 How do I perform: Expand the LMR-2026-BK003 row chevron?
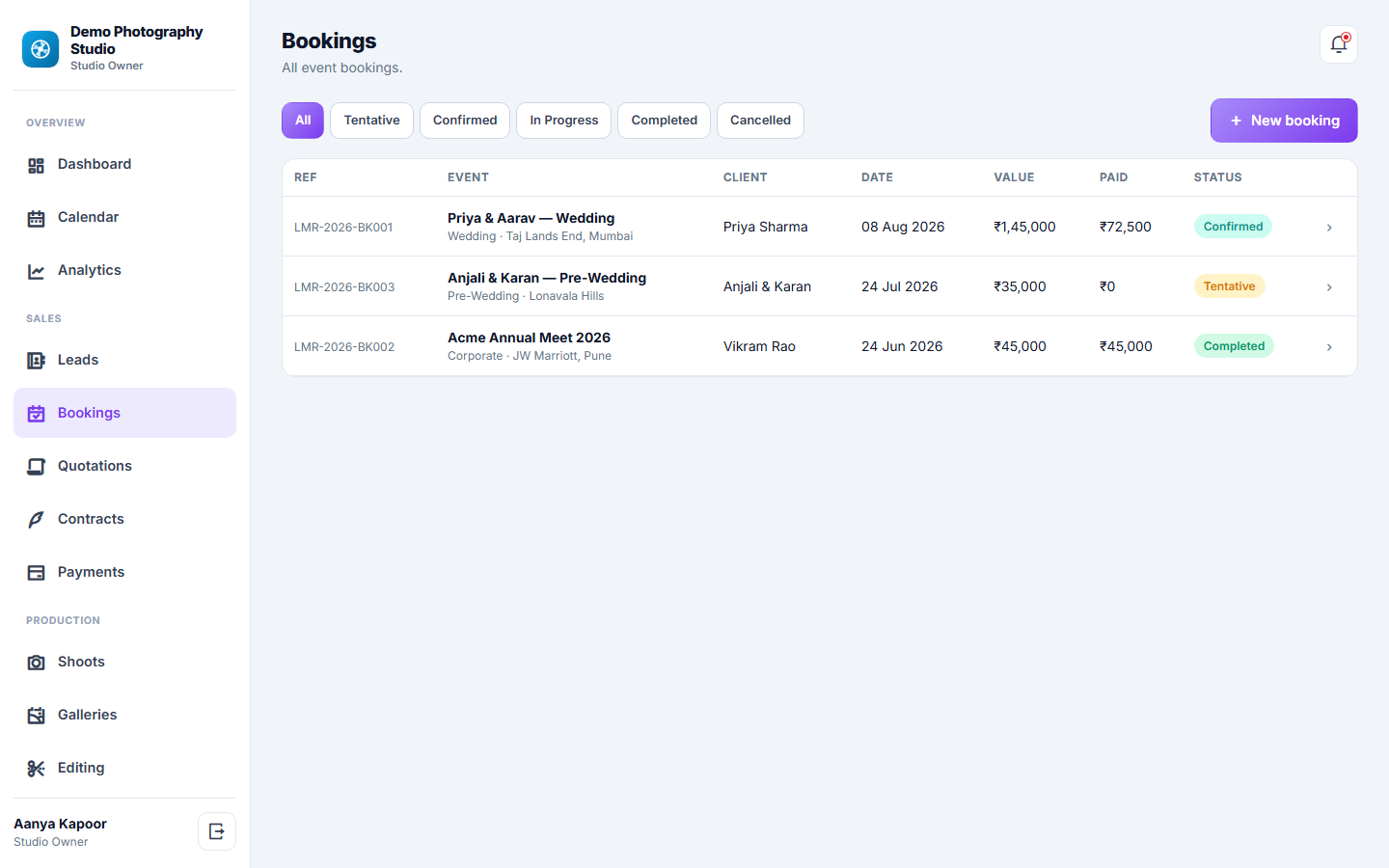(1329, 287)
